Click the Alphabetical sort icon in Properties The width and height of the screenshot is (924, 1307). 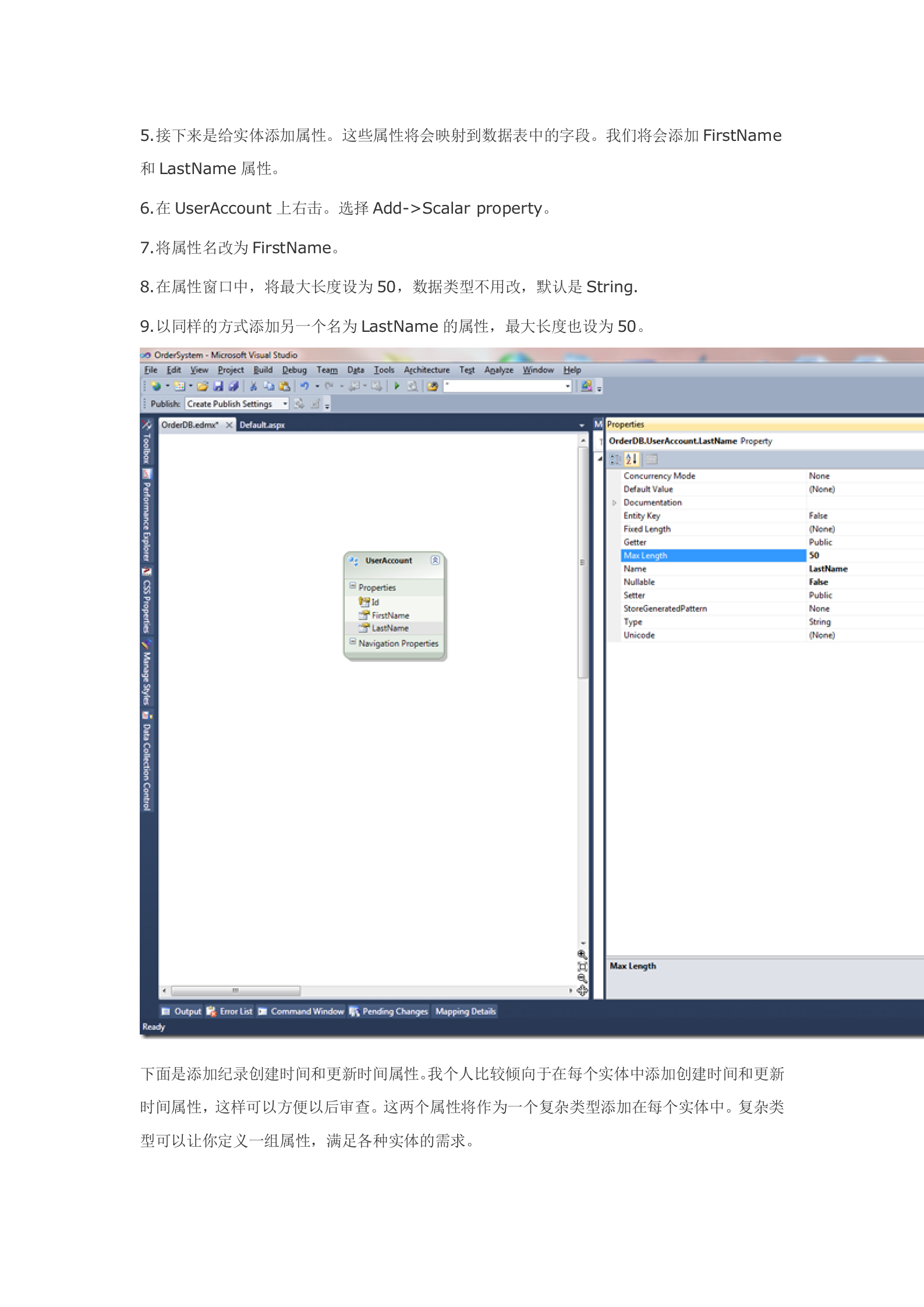pos(632,459)
